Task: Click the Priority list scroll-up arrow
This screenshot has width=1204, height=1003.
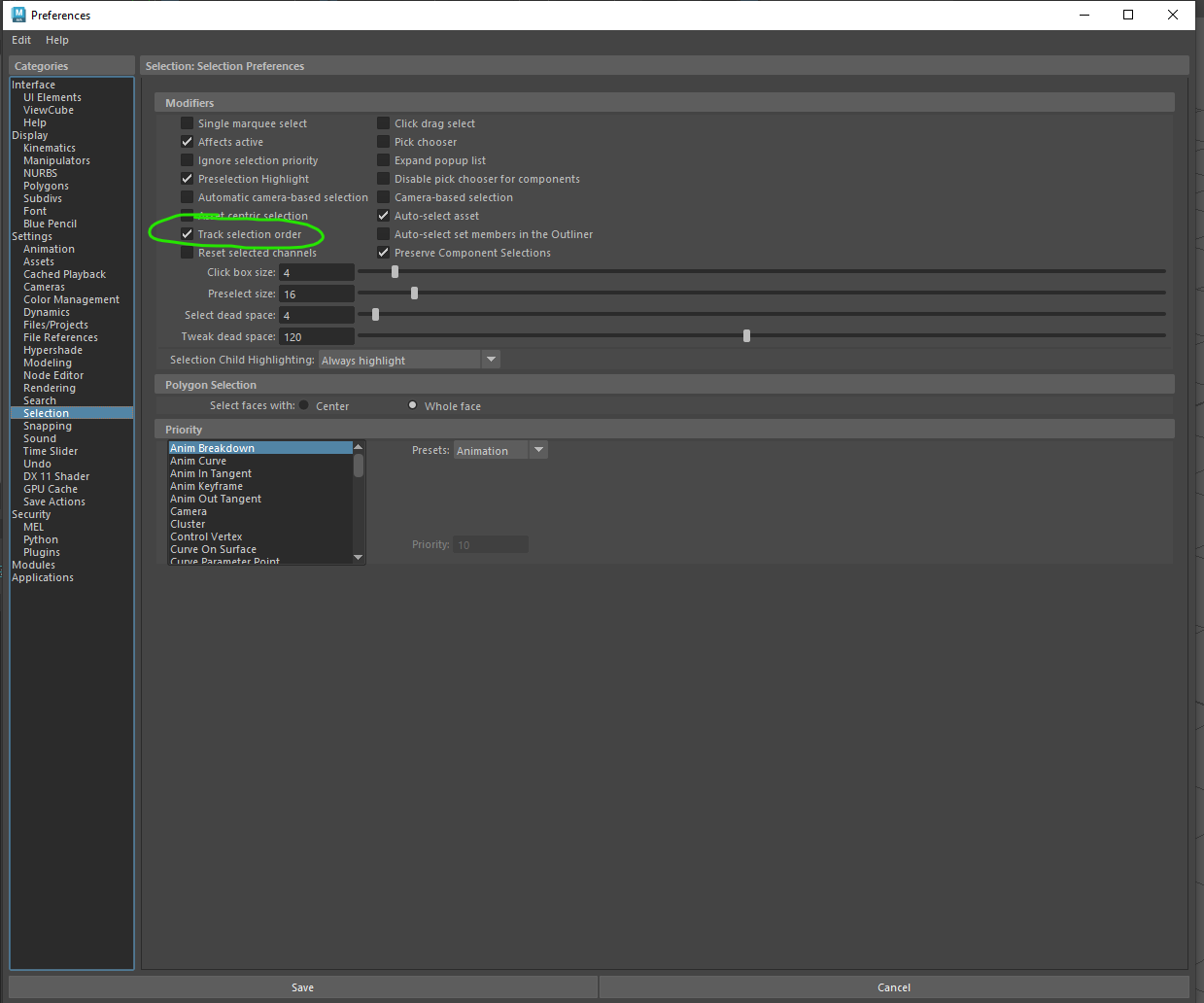Action: coord(359,447)
